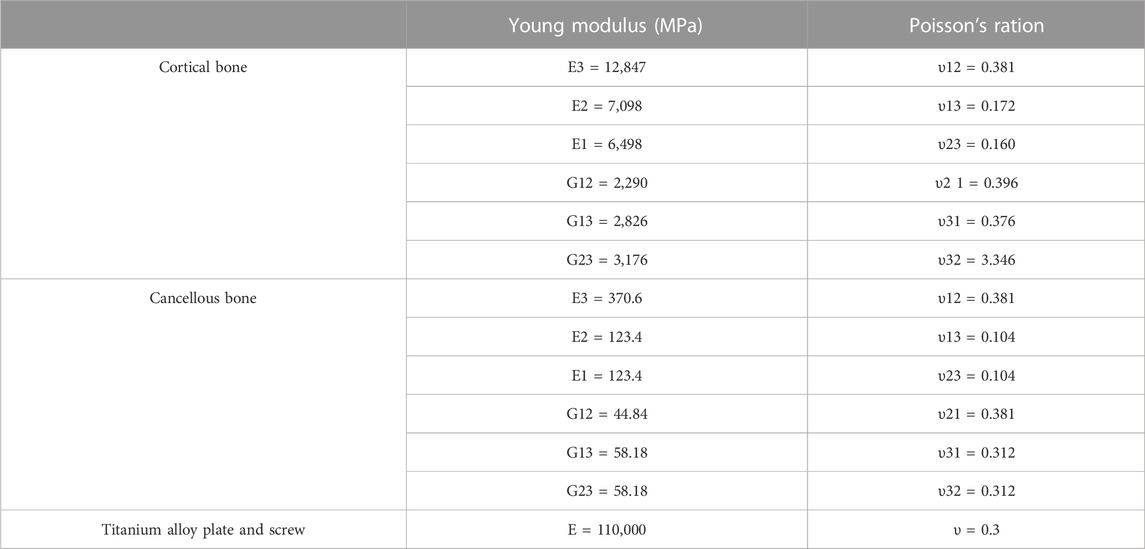Select cell E3 = 370.6
The height and width of the screenshot is (549, 1145).
606,298
